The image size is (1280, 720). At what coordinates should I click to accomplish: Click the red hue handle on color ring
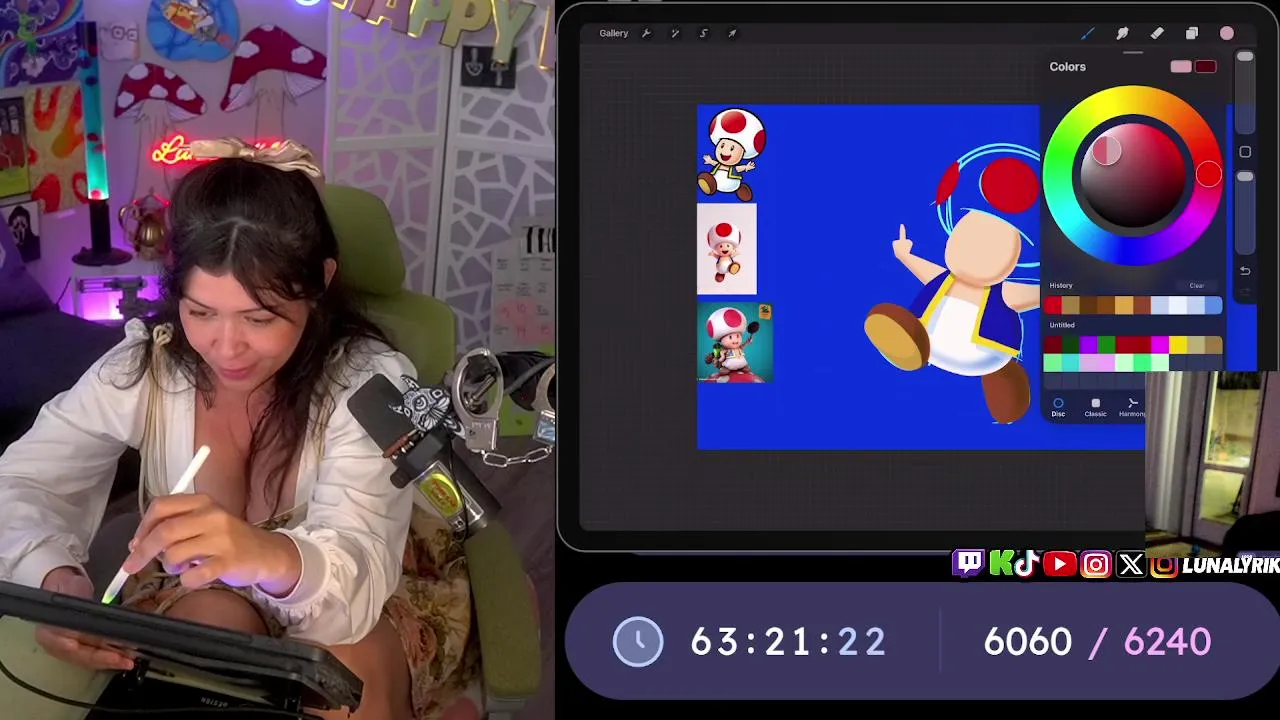pyautogui.click(x=1209, y=175)
